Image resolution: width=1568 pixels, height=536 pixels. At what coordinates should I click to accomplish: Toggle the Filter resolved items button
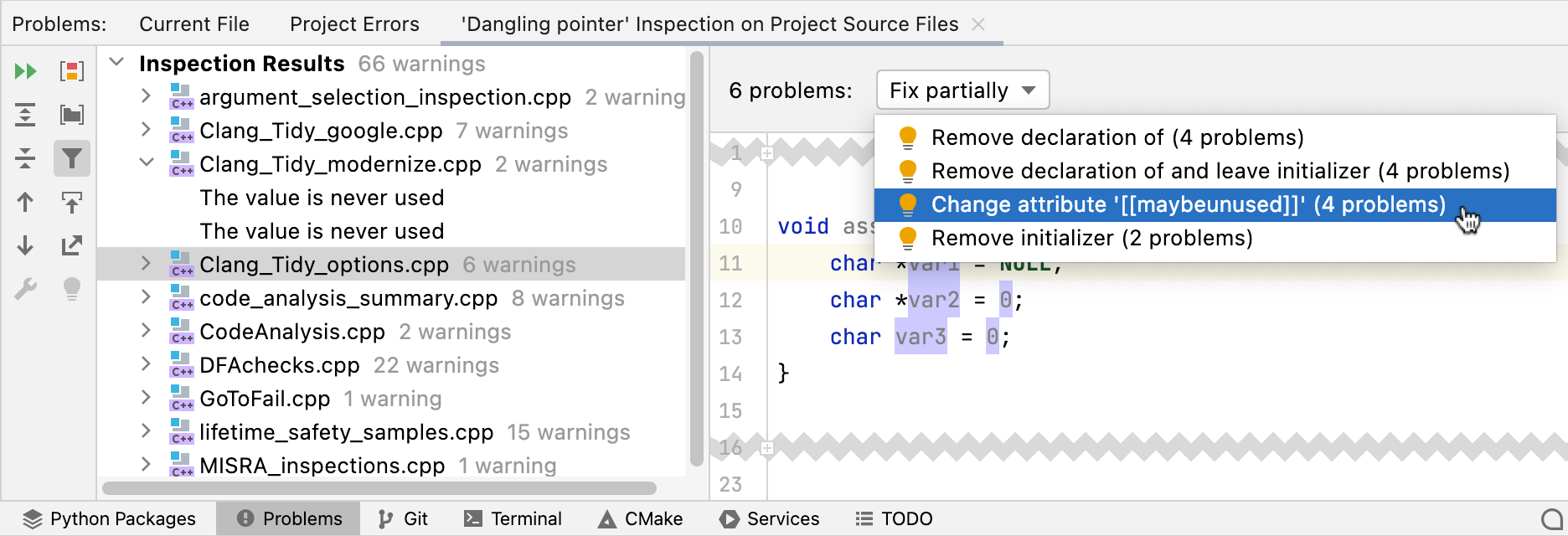(72, 158)
